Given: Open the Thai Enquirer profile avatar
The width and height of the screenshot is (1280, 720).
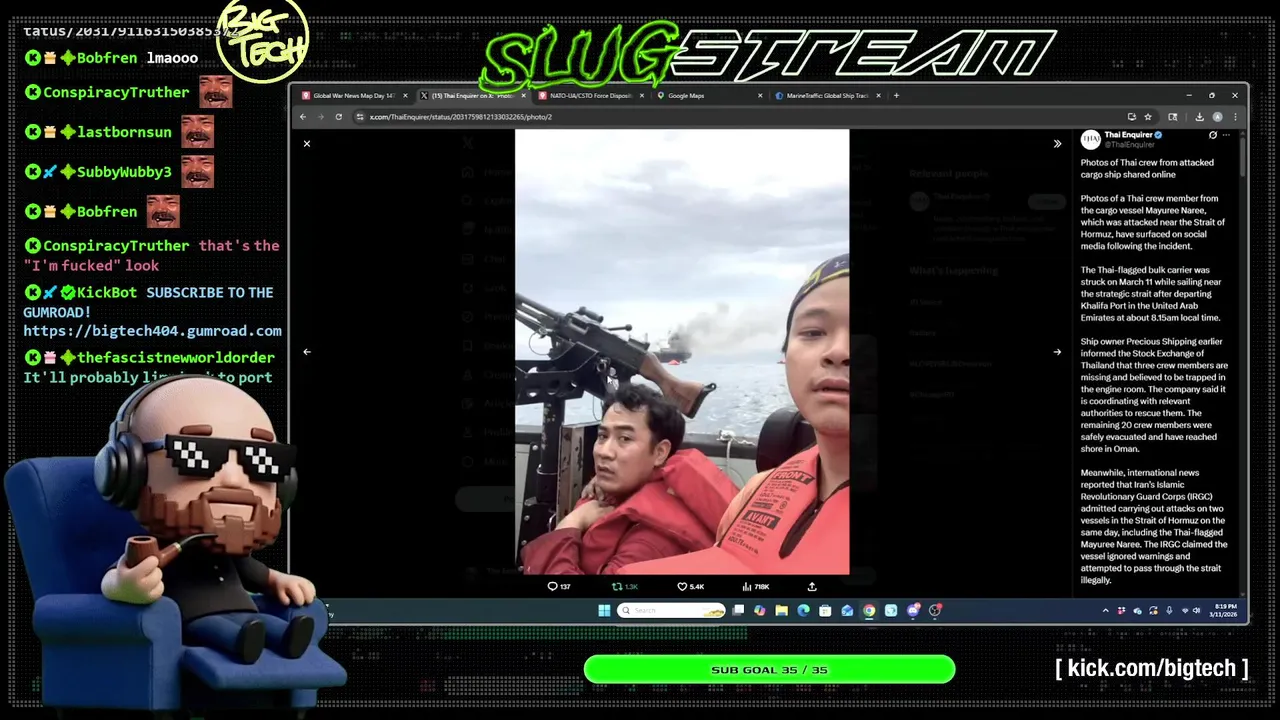Looking at the screenshot, I should pyautogui.click(x=1090, y=140).
